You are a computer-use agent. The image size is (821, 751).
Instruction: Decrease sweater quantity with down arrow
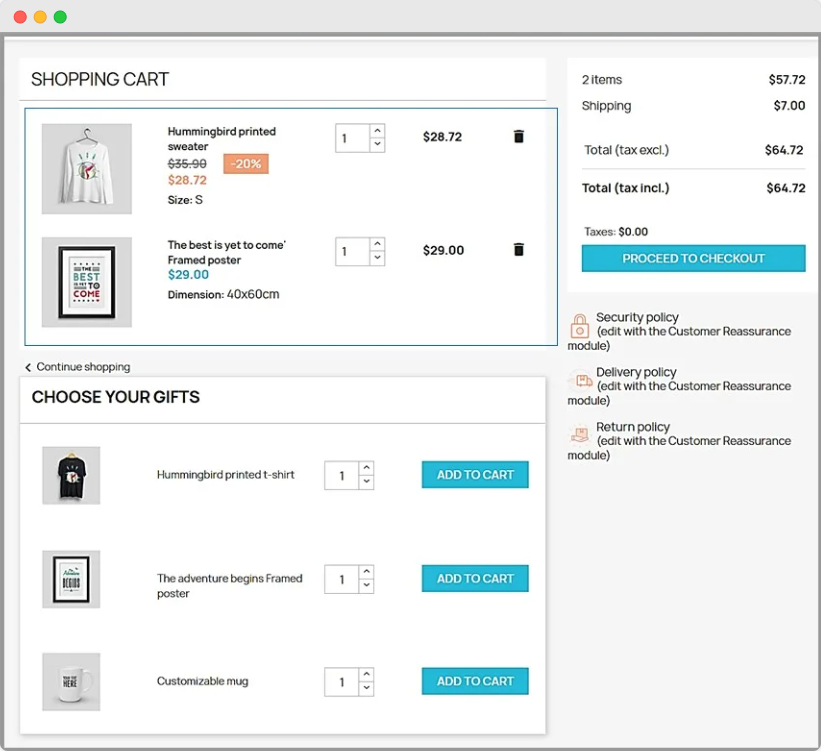[377, 145]
